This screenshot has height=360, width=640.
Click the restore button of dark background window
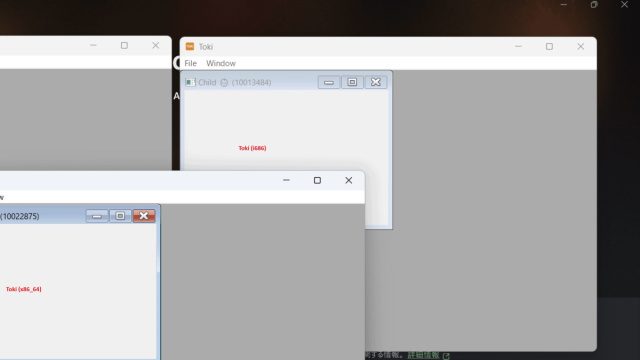pos(594,4)
